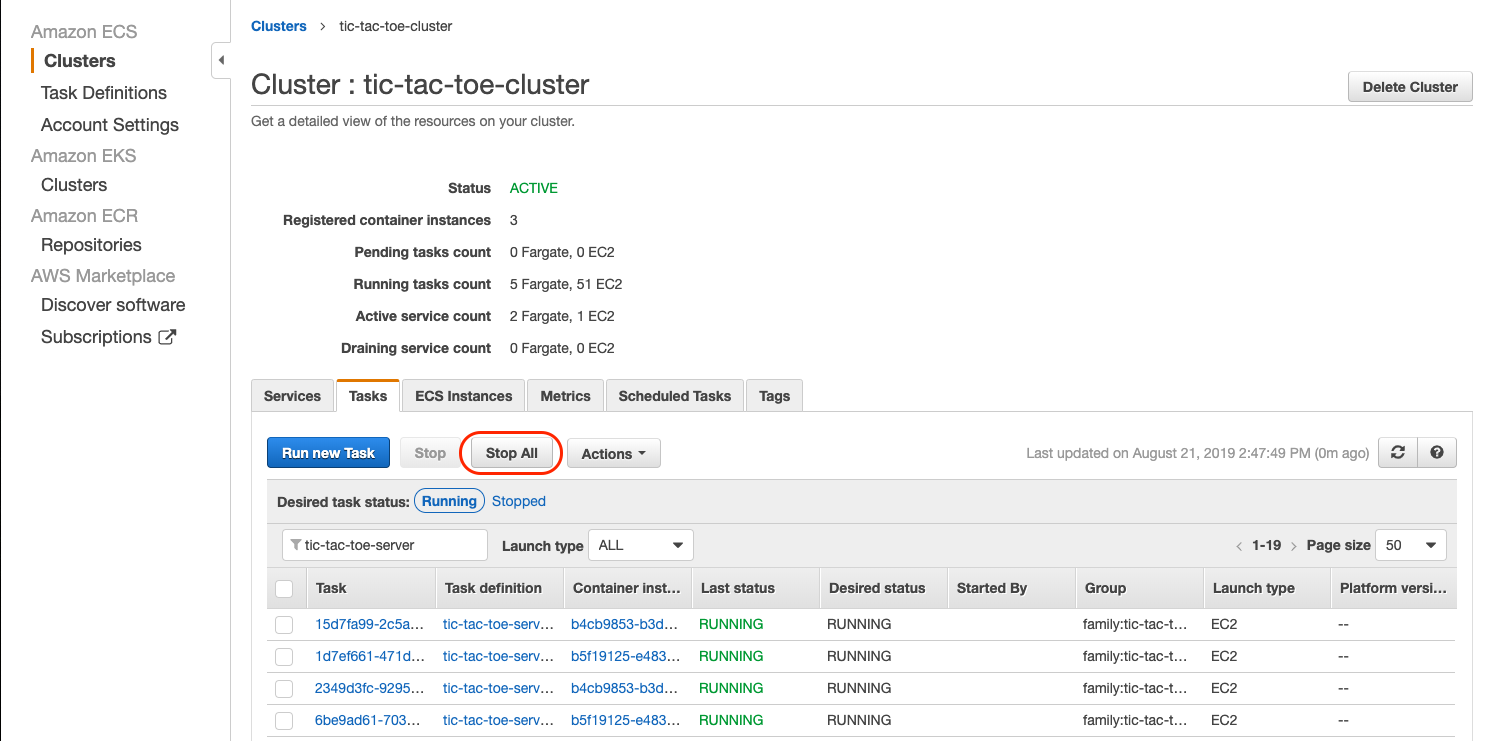Open the Actions dropdown menu
This screenshot has height=741, width=1490.
click(614, 453)
